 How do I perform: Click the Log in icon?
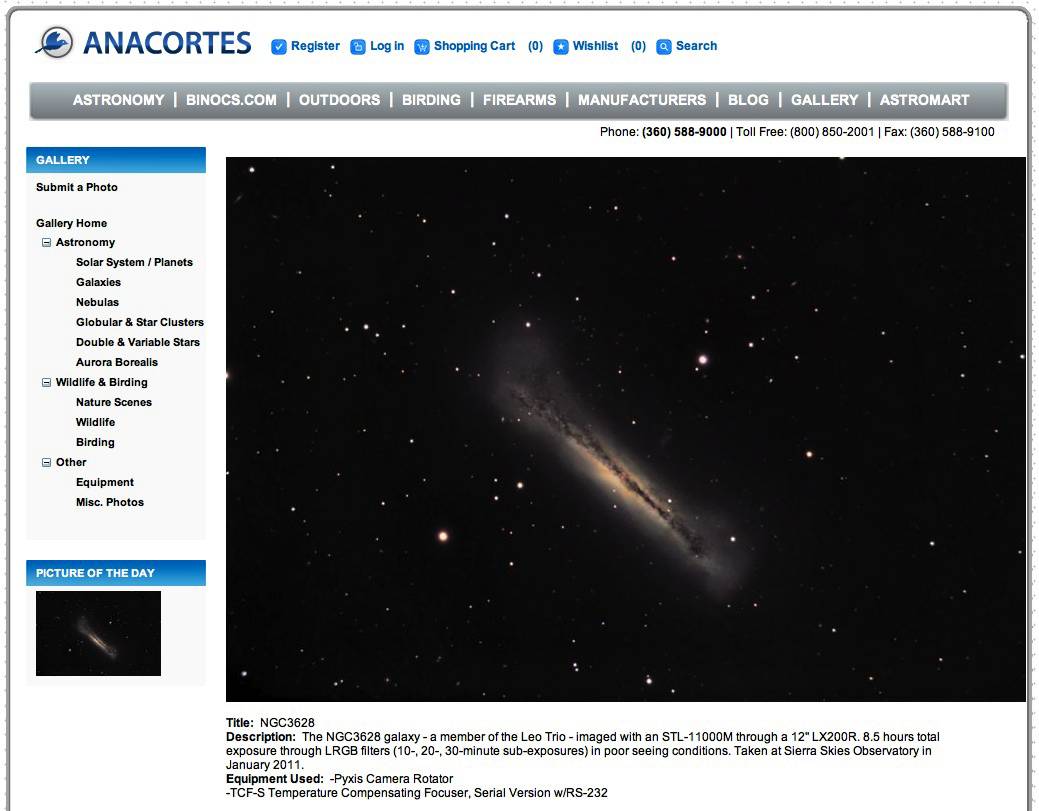coord(359,46)
